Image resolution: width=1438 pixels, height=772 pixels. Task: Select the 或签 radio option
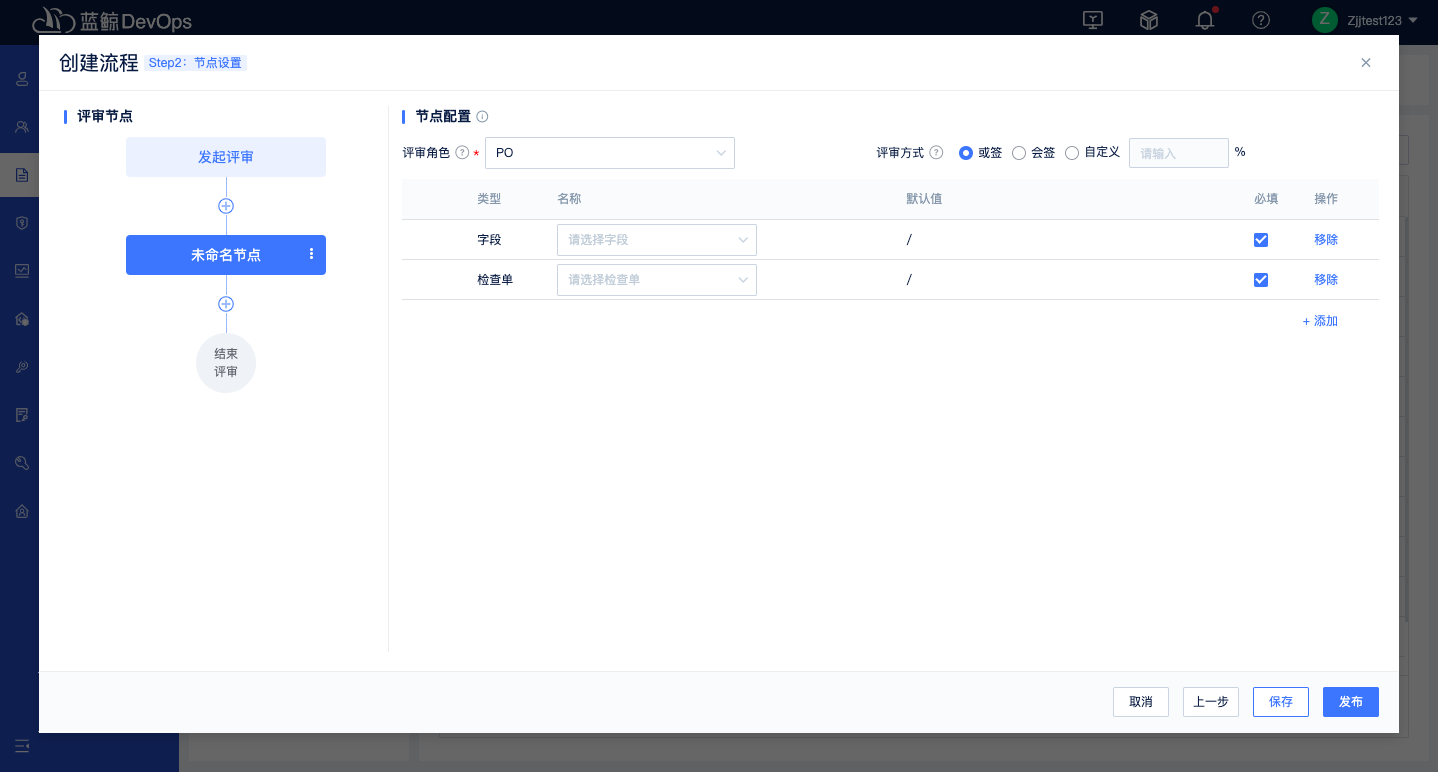pyautogui.click(x=966, y=153)
